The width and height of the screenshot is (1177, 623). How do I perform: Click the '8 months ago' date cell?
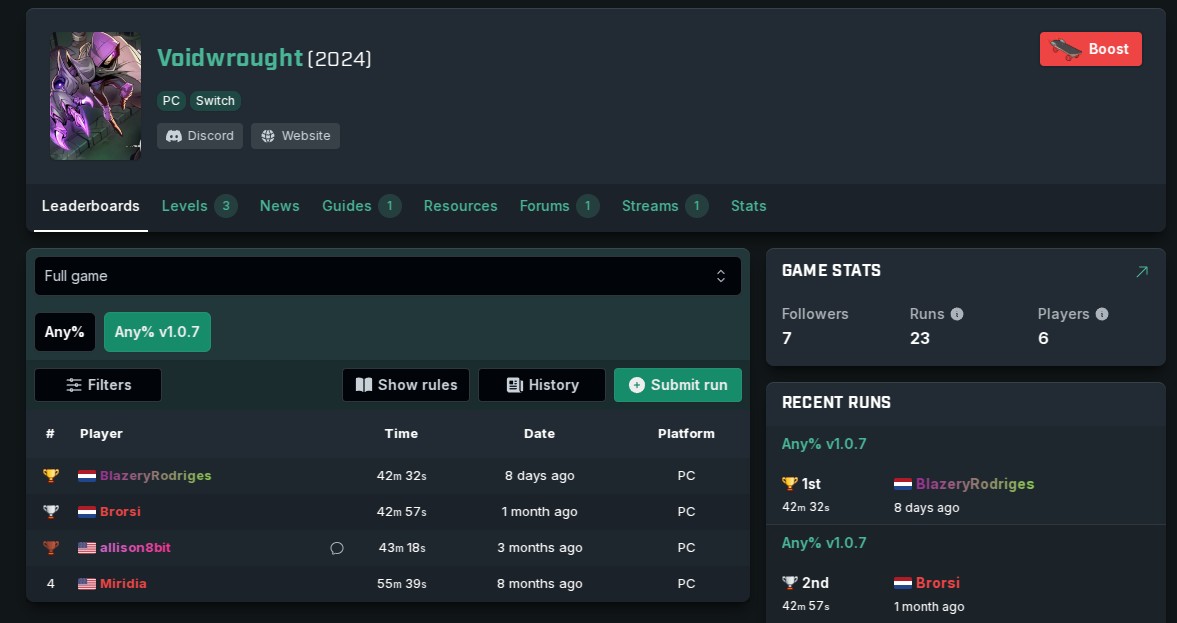[x=540, y=584]
